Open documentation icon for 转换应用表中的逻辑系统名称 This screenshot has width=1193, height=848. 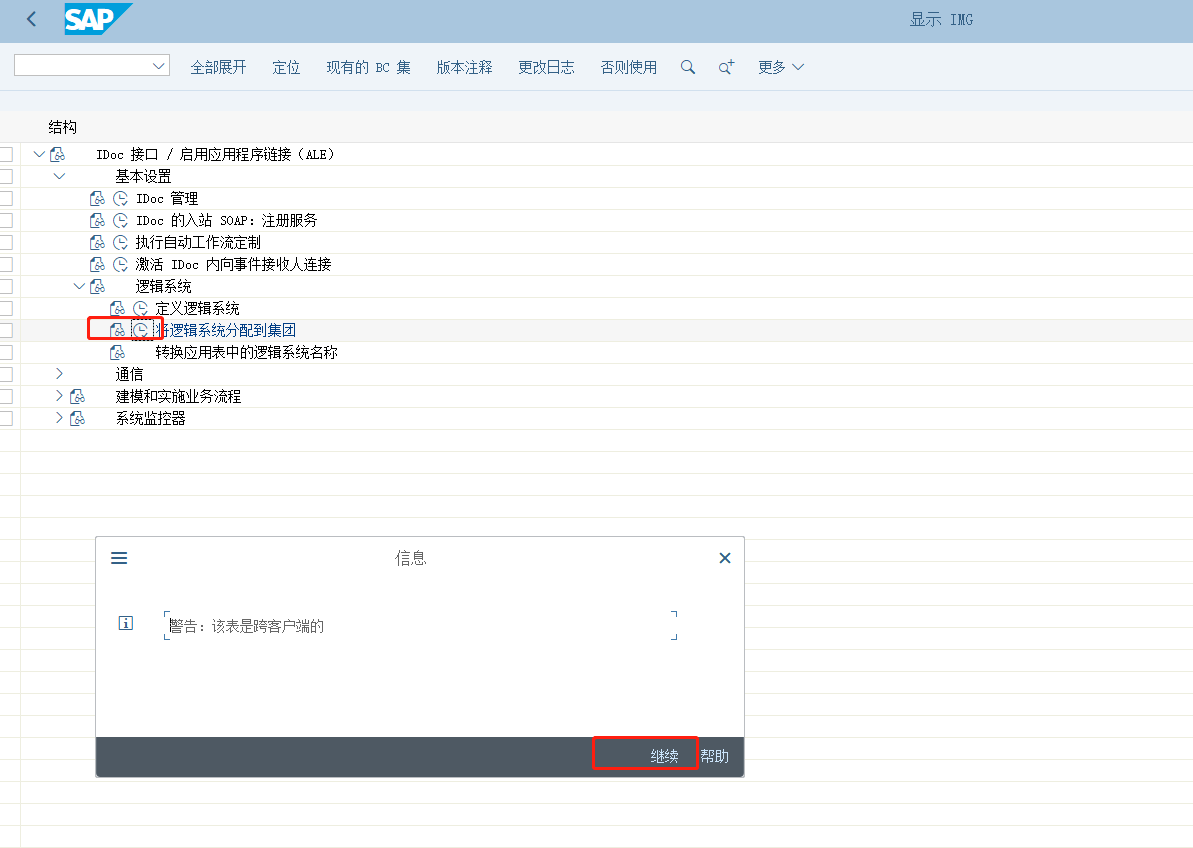[117, 353]
